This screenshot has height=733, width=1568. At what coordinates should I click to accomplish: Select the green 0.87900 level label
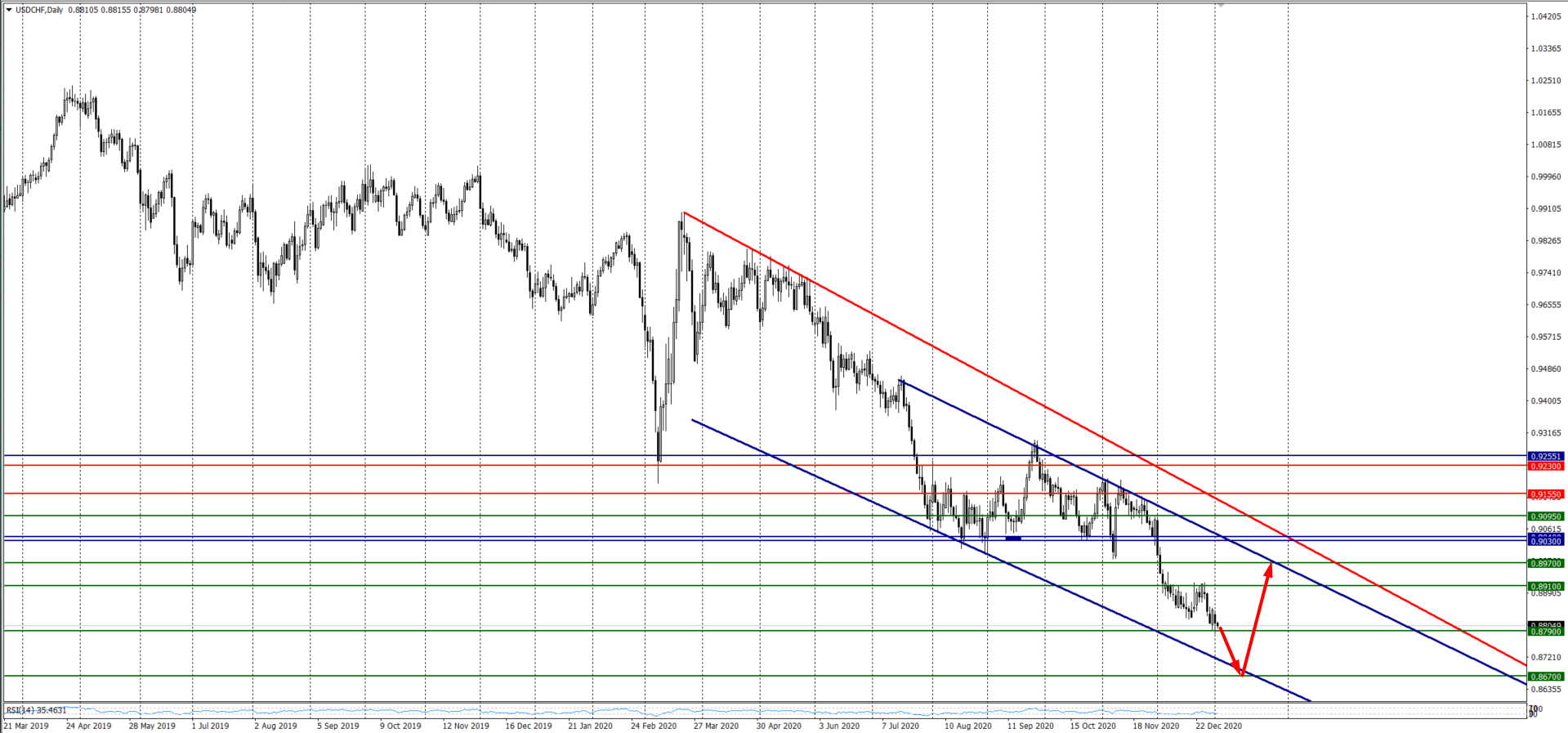tap(1545, 632)
